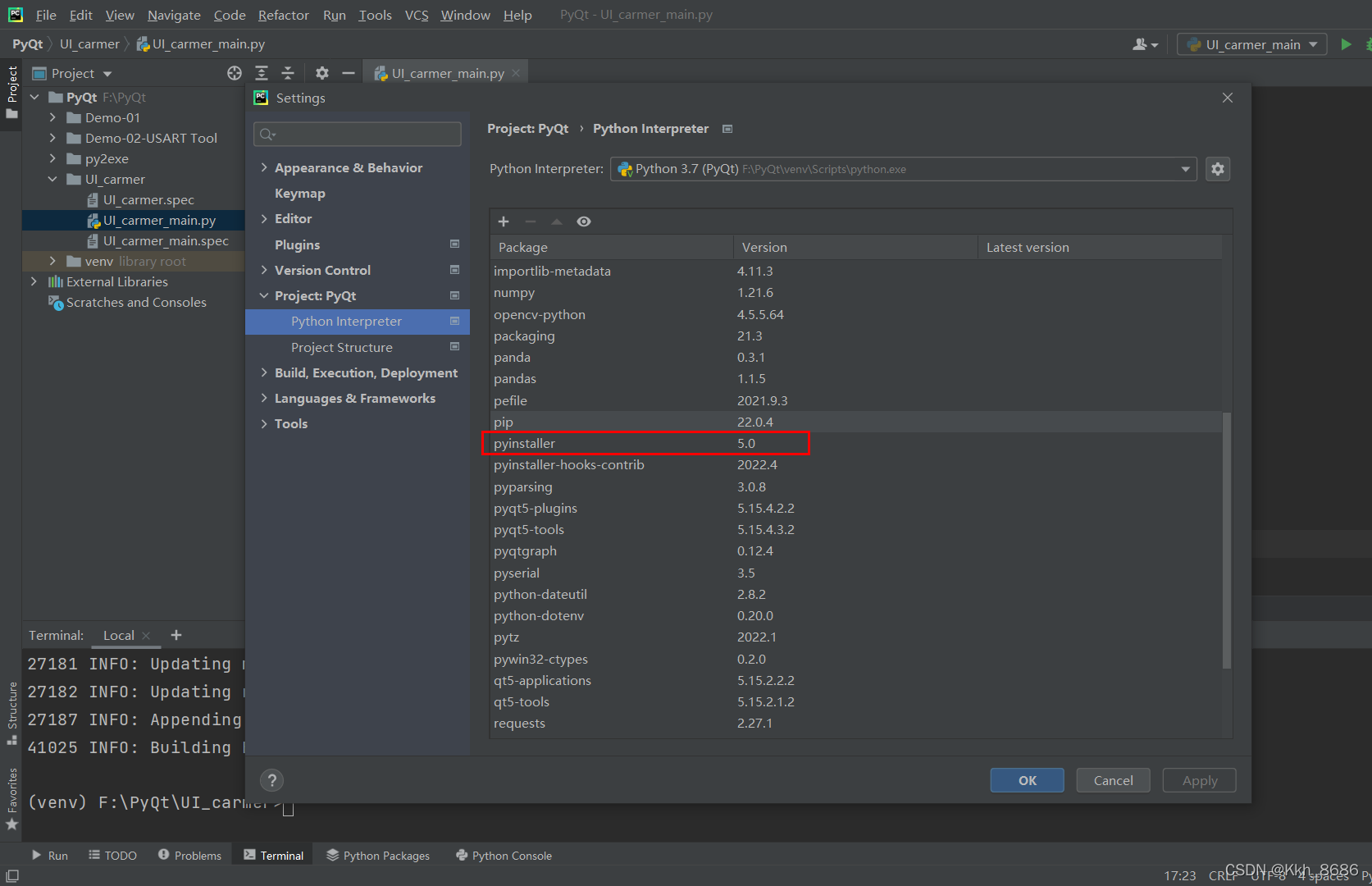The width and height of the screenshot is (1372, 886).
Task: Click the OK button
Action: [x=1027, y=780]
